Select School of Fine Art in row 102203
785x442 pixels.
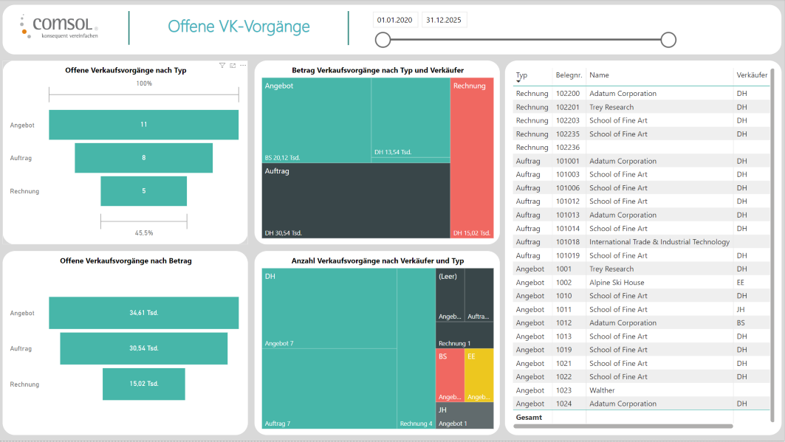point(618,121)
